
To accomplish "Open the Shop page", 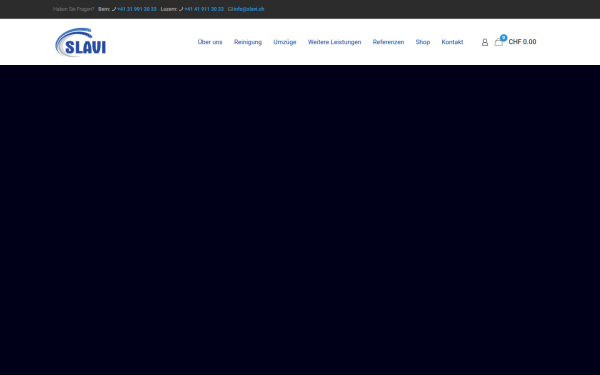I will point(422,42).
